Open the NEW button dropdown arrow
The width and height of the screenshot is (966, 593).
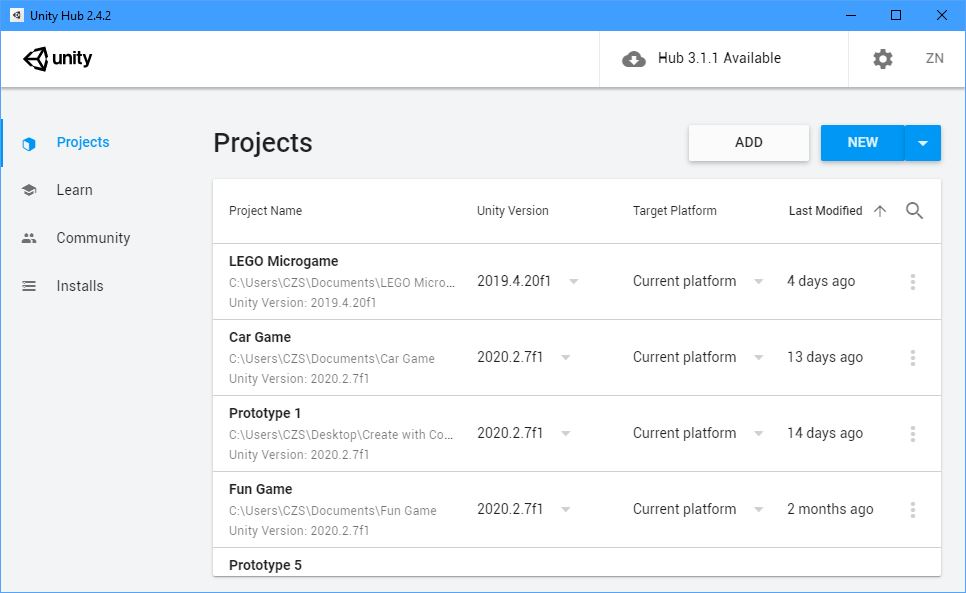tap(922, 143)
